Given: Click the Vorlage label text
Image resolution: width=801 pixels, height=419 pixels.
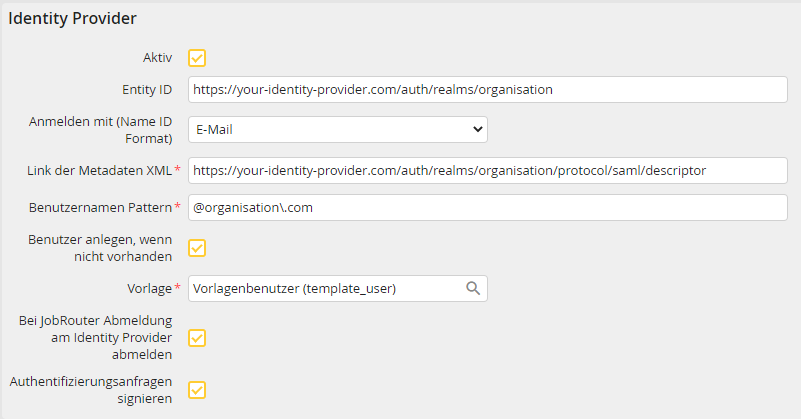Looking at the screenshot, I should tap(148, 288).
